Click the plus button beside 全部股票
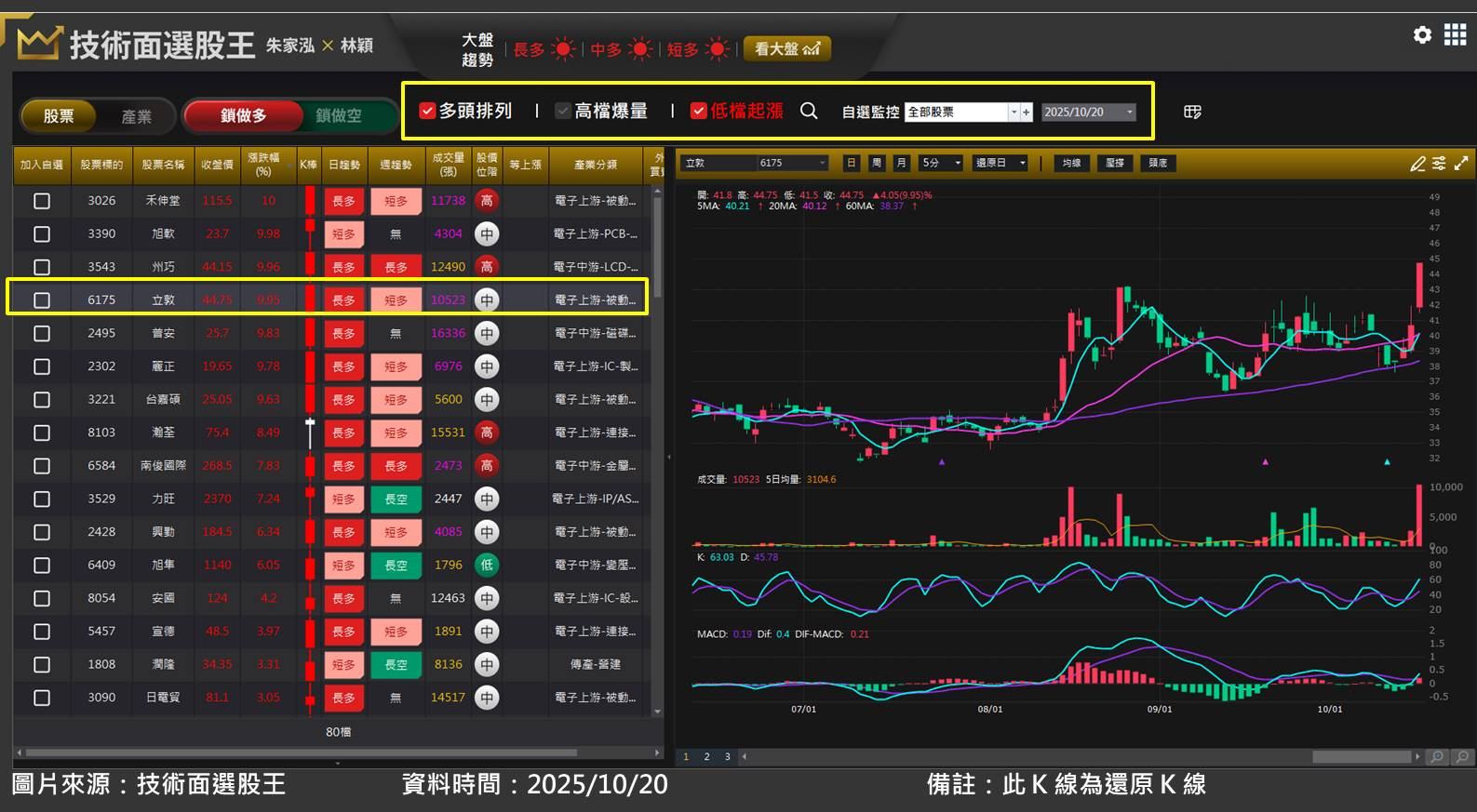Image resolution: width=1477 pixels, height=812 pixels. [x=1027, y=113]
